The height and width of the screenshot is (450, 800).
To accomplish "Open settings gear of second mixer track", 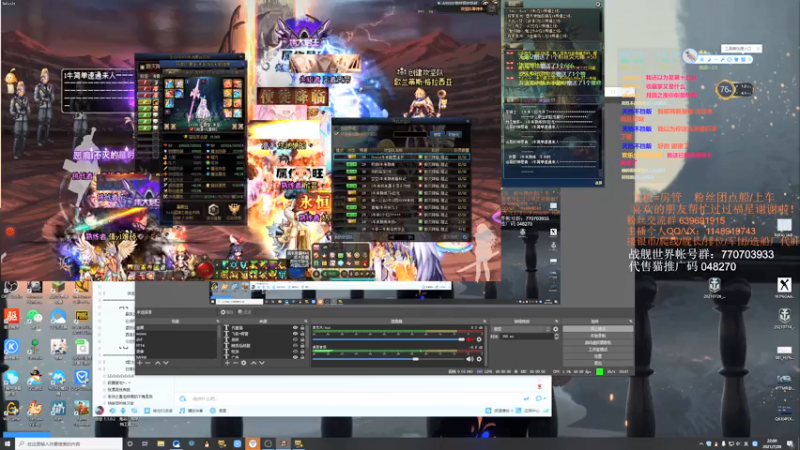I will point(479,359).
